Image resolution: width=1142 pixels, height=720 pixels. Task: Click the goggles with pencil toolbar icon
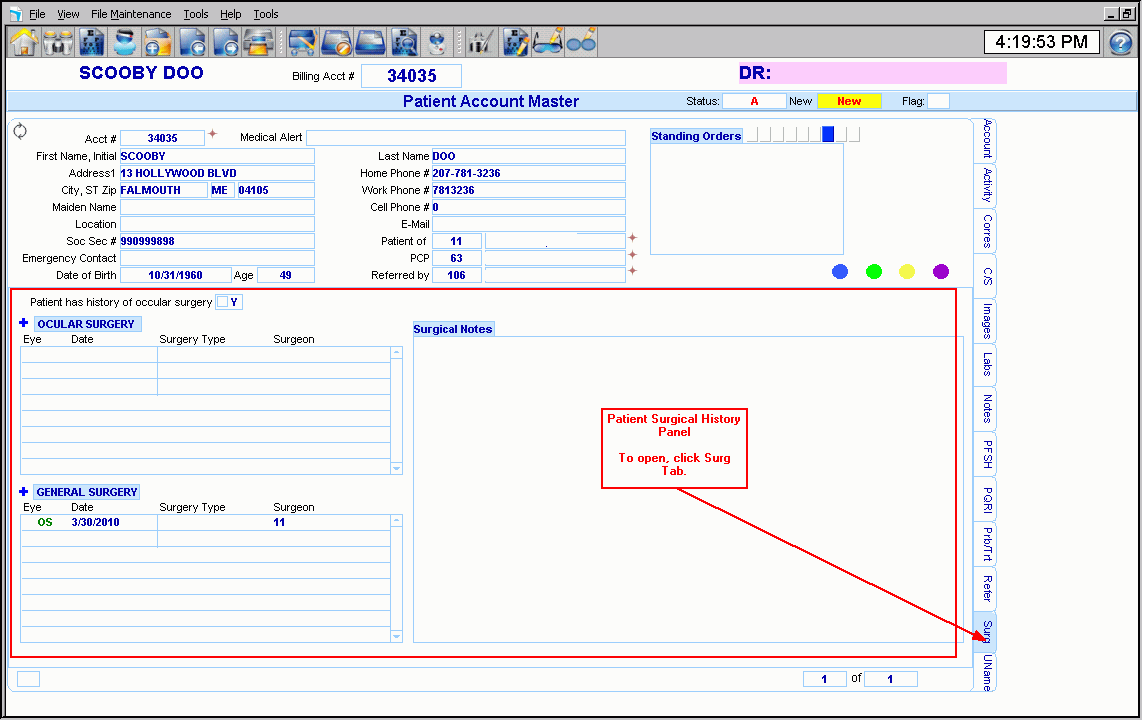click(548, 42)
